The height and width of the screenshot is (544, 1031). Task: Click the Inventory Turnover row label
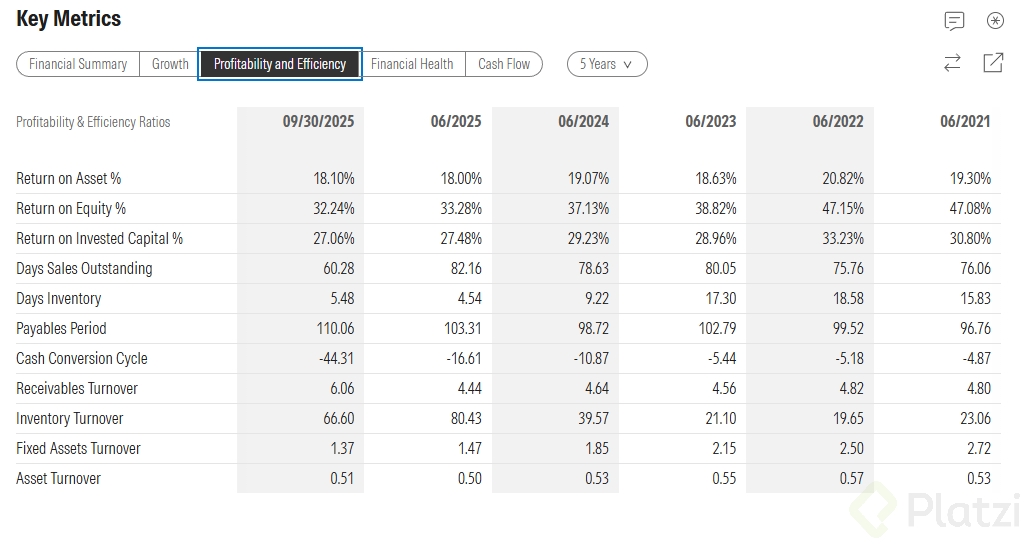point(69,419)
